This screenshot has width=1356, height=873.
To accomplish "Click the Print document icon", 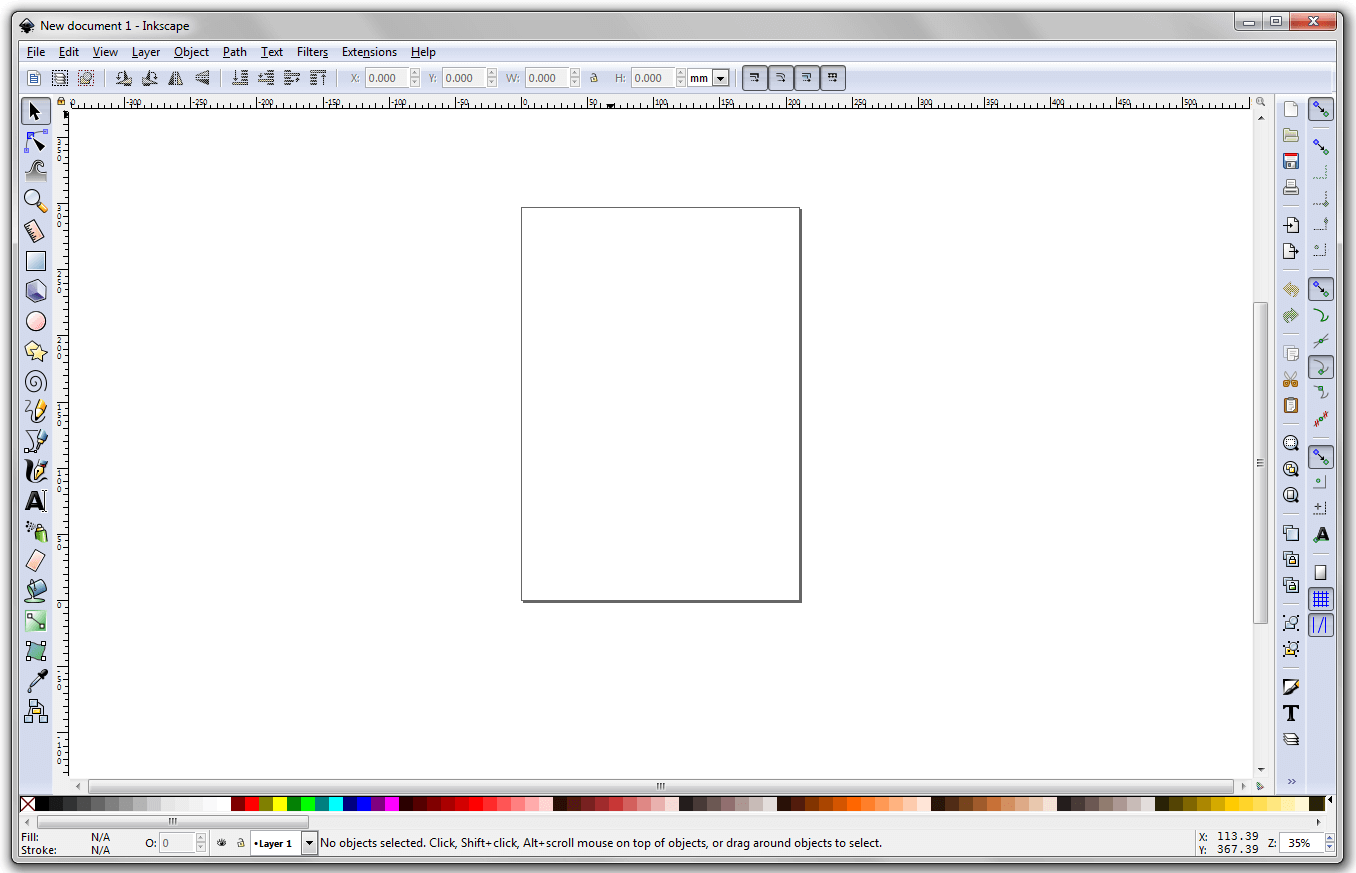I will coord(1291,187).
